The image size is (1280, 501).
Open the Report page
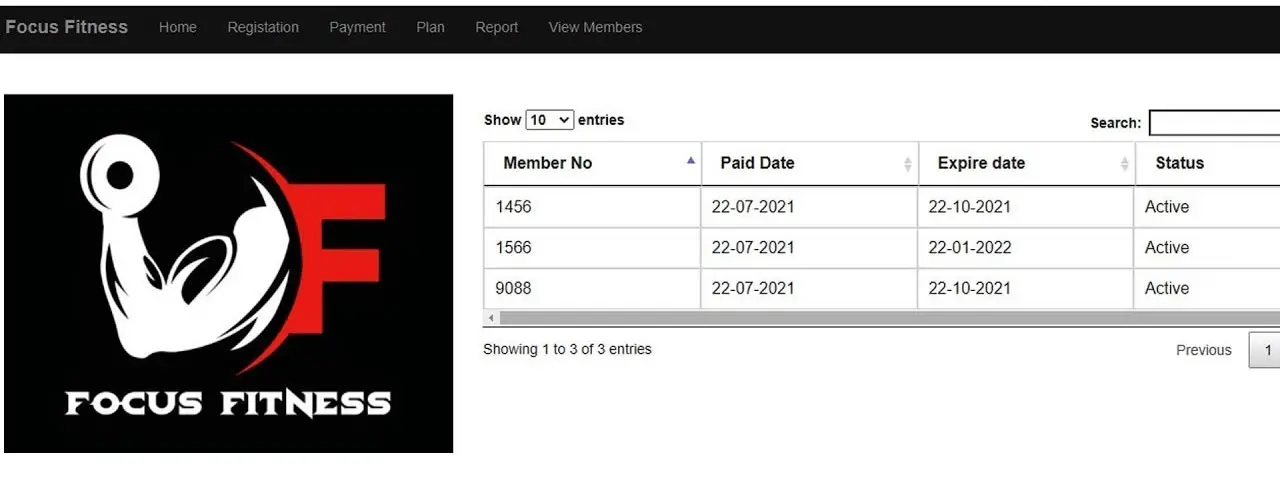tap(496, 27)
